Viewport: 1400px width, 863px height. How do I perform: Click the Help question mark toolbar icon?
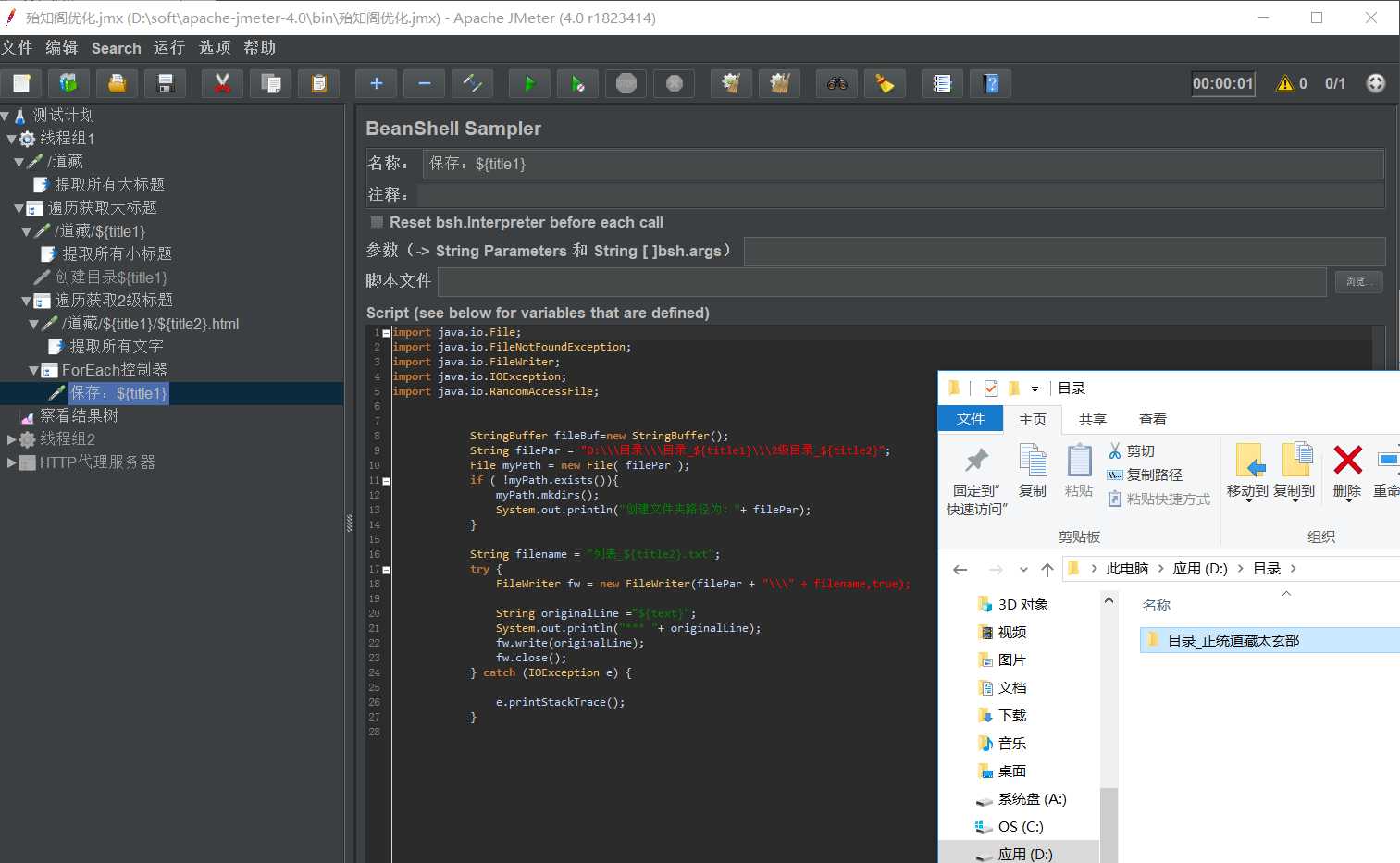tap(990, 83)
